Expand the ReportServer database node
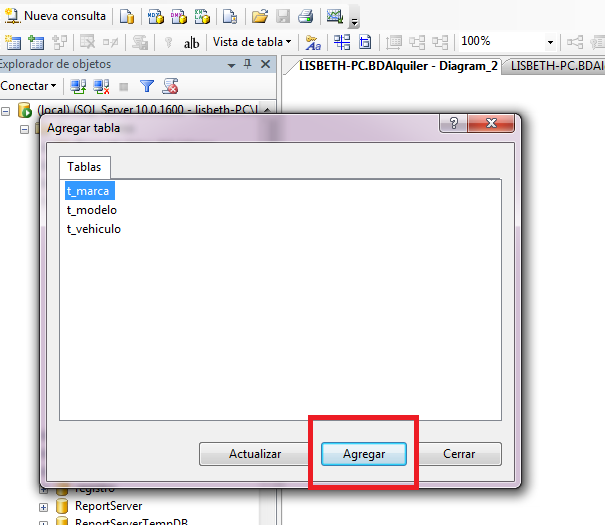This screenshot has width=605, height=525. point(44,507)
